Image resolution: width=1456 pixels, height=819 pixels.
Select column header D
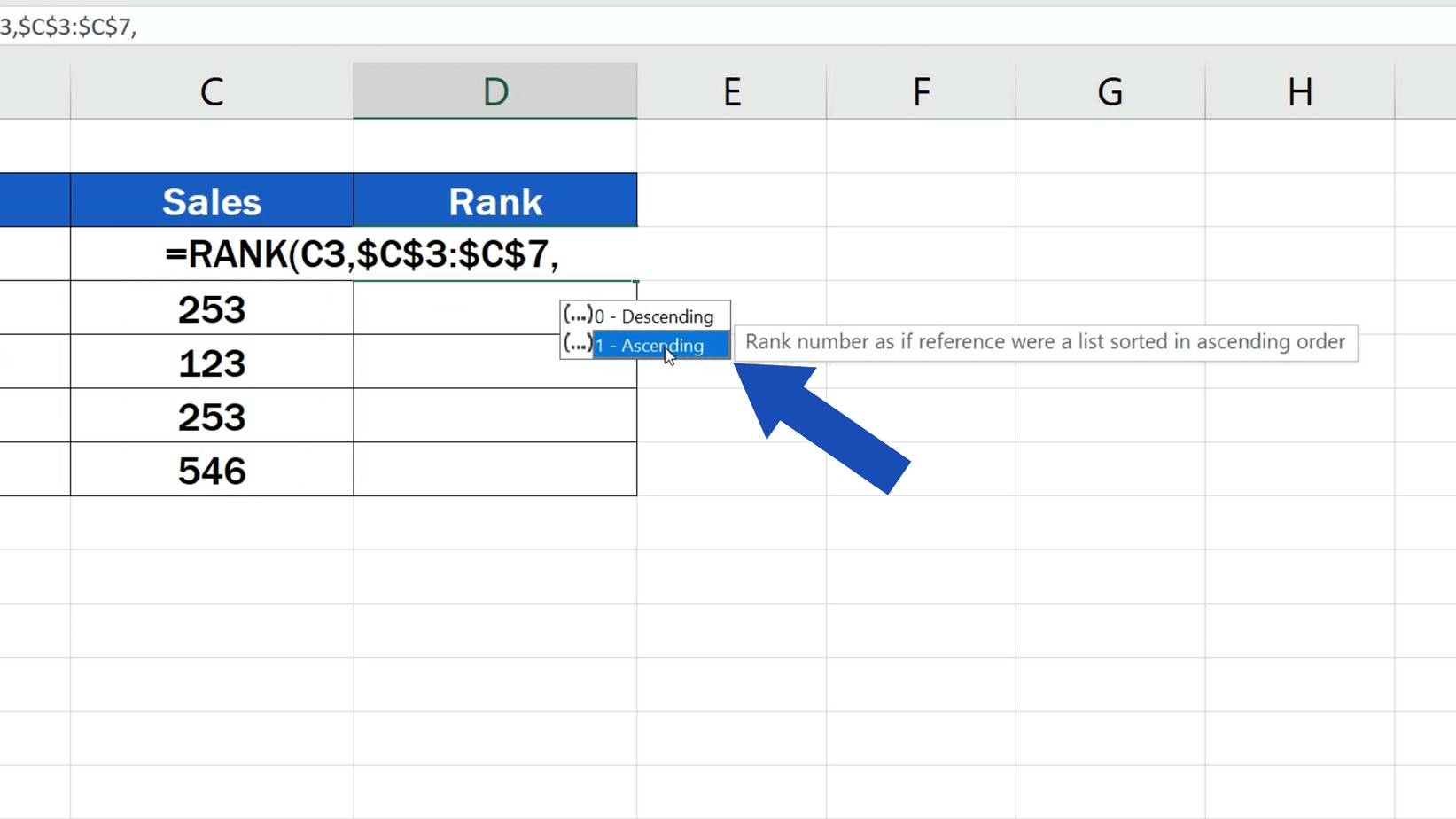pyautogui.click(x=494, y=90)
